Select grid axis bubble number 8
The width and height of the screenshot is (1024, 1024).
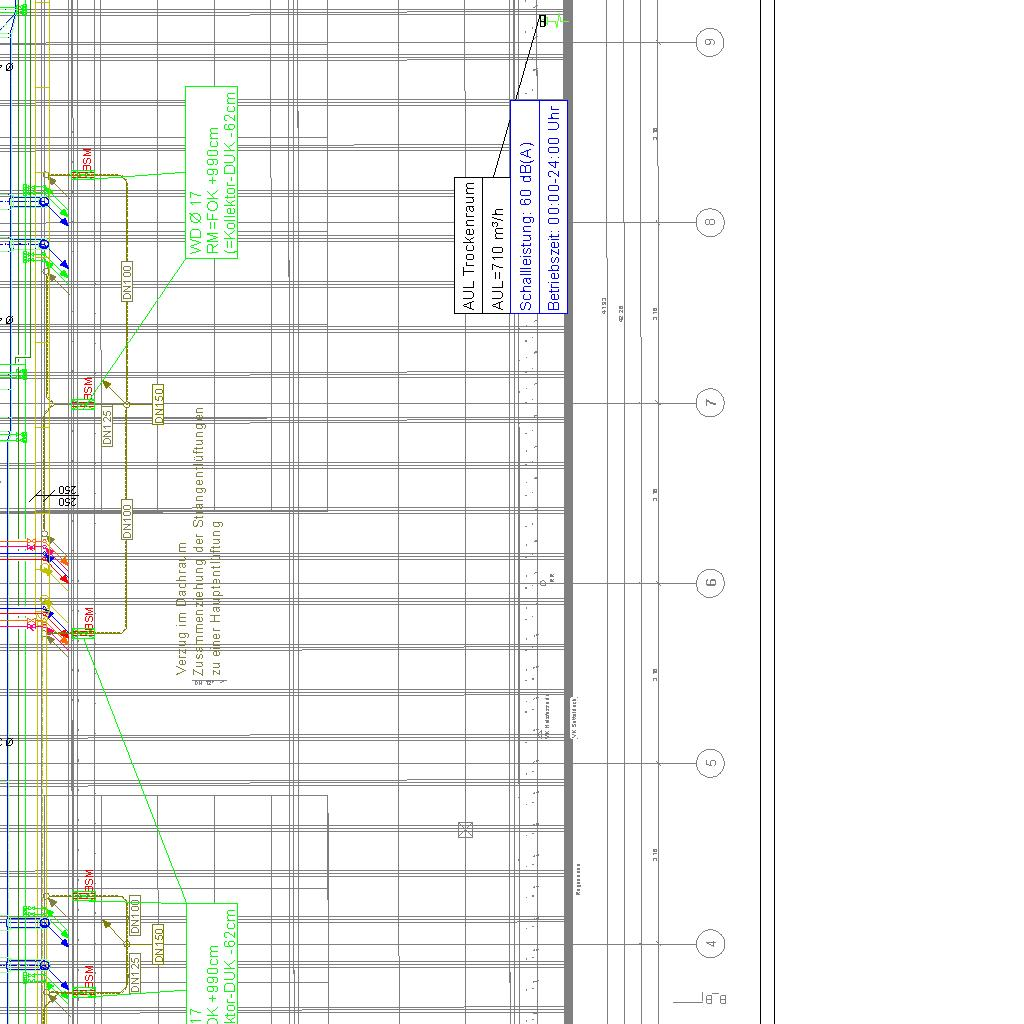tap(710, 222)
